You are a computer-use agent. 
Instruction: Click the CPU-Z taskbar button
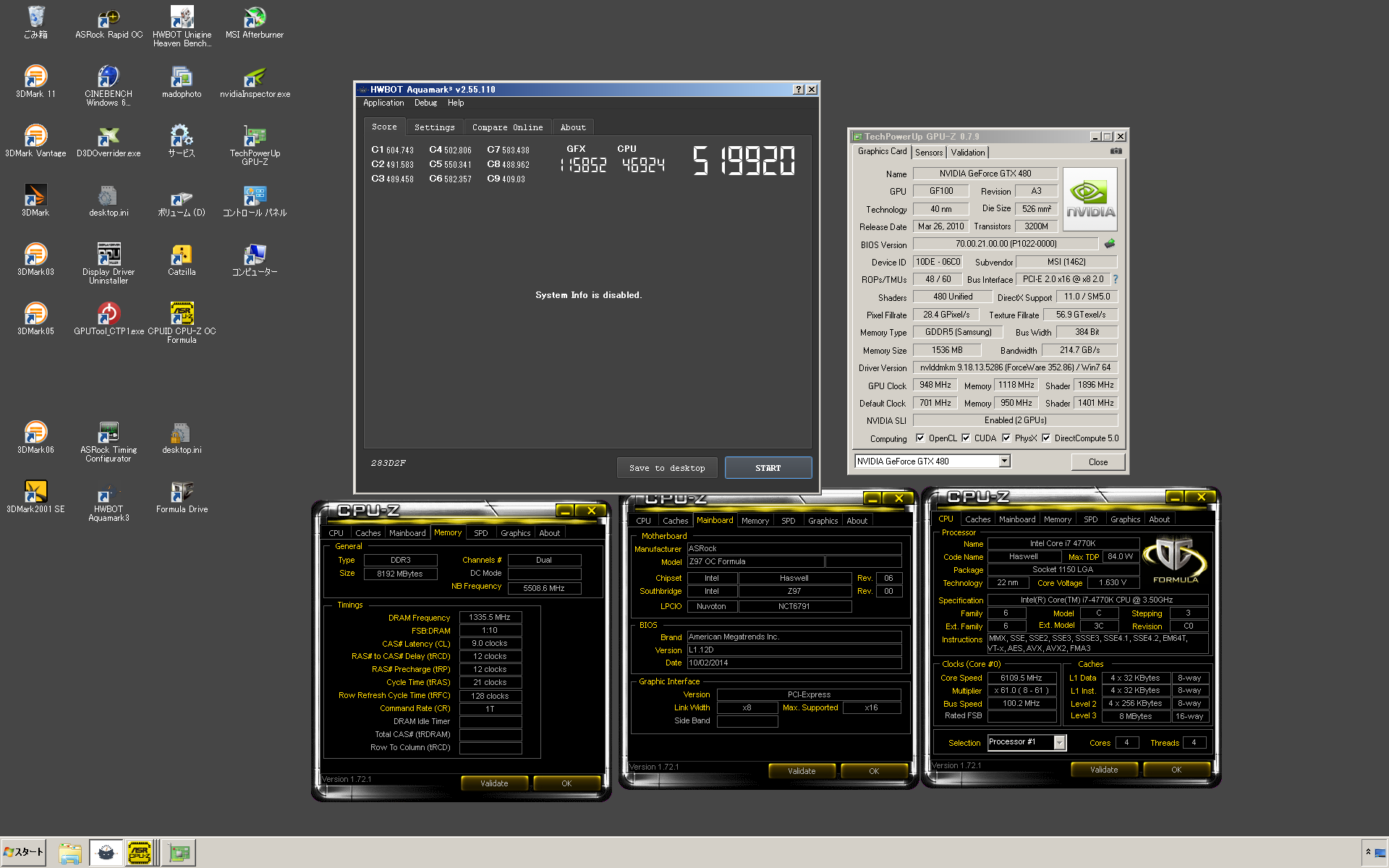tap(140, 853)
